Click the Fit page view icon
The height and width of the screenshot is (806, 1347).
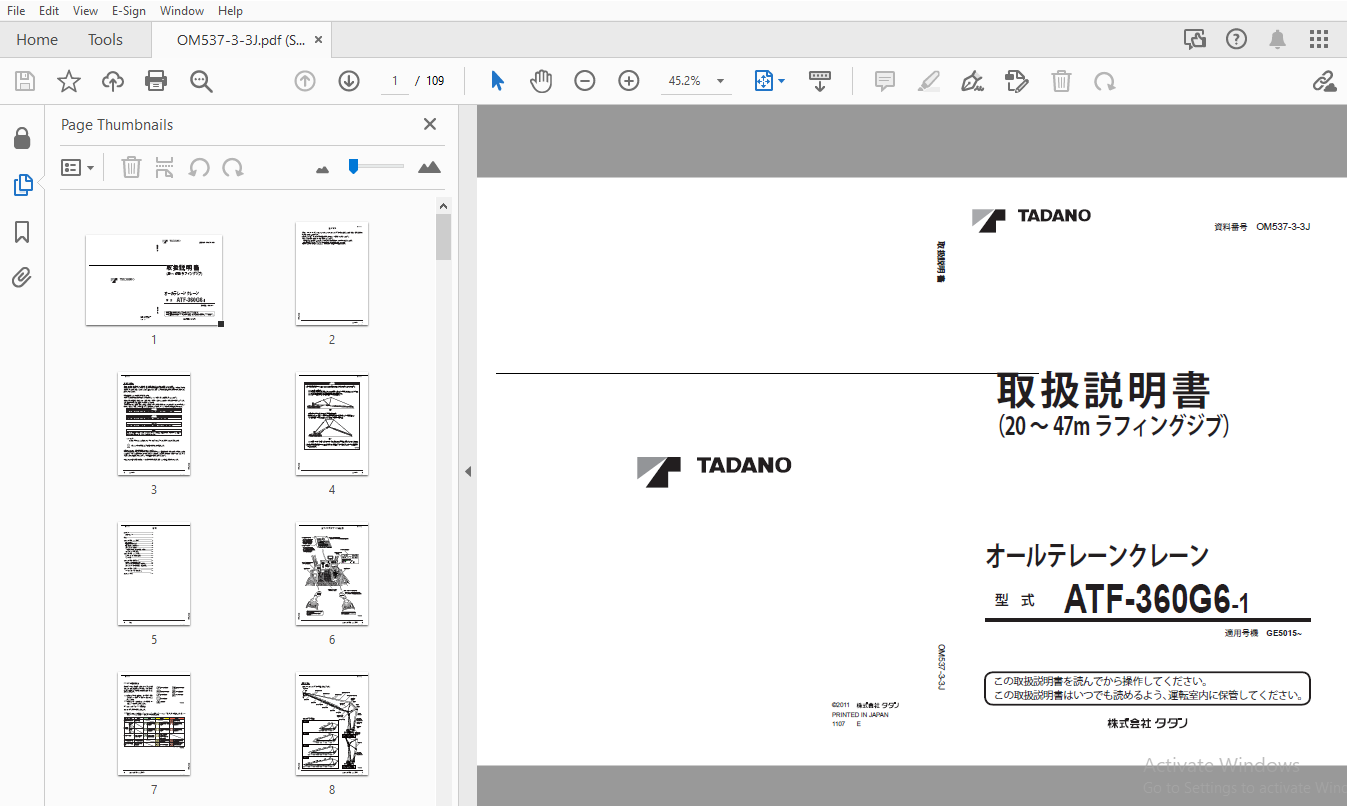[764, 81]
